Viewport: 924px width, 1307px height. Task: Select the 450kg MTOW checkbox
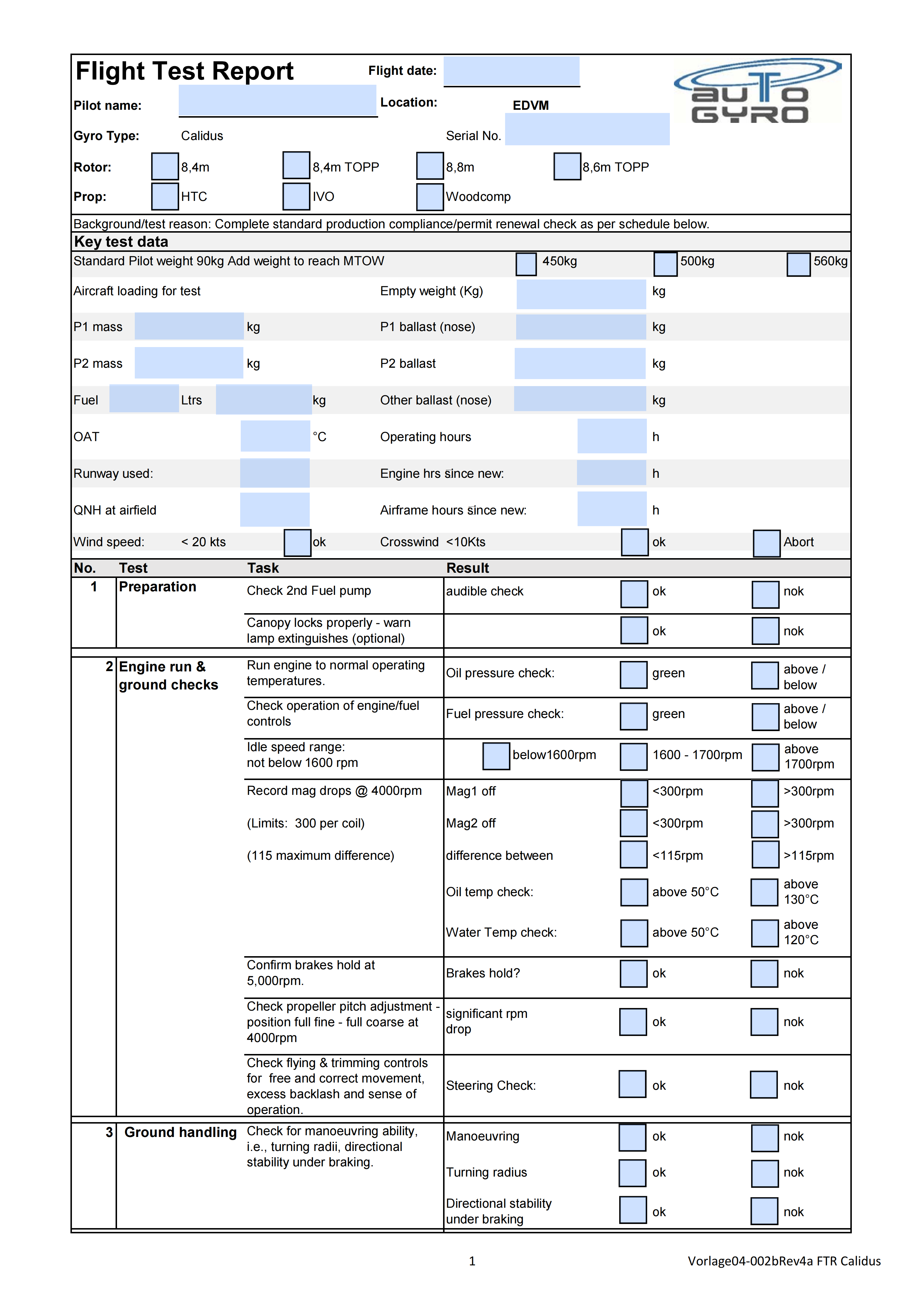(526, 264)
